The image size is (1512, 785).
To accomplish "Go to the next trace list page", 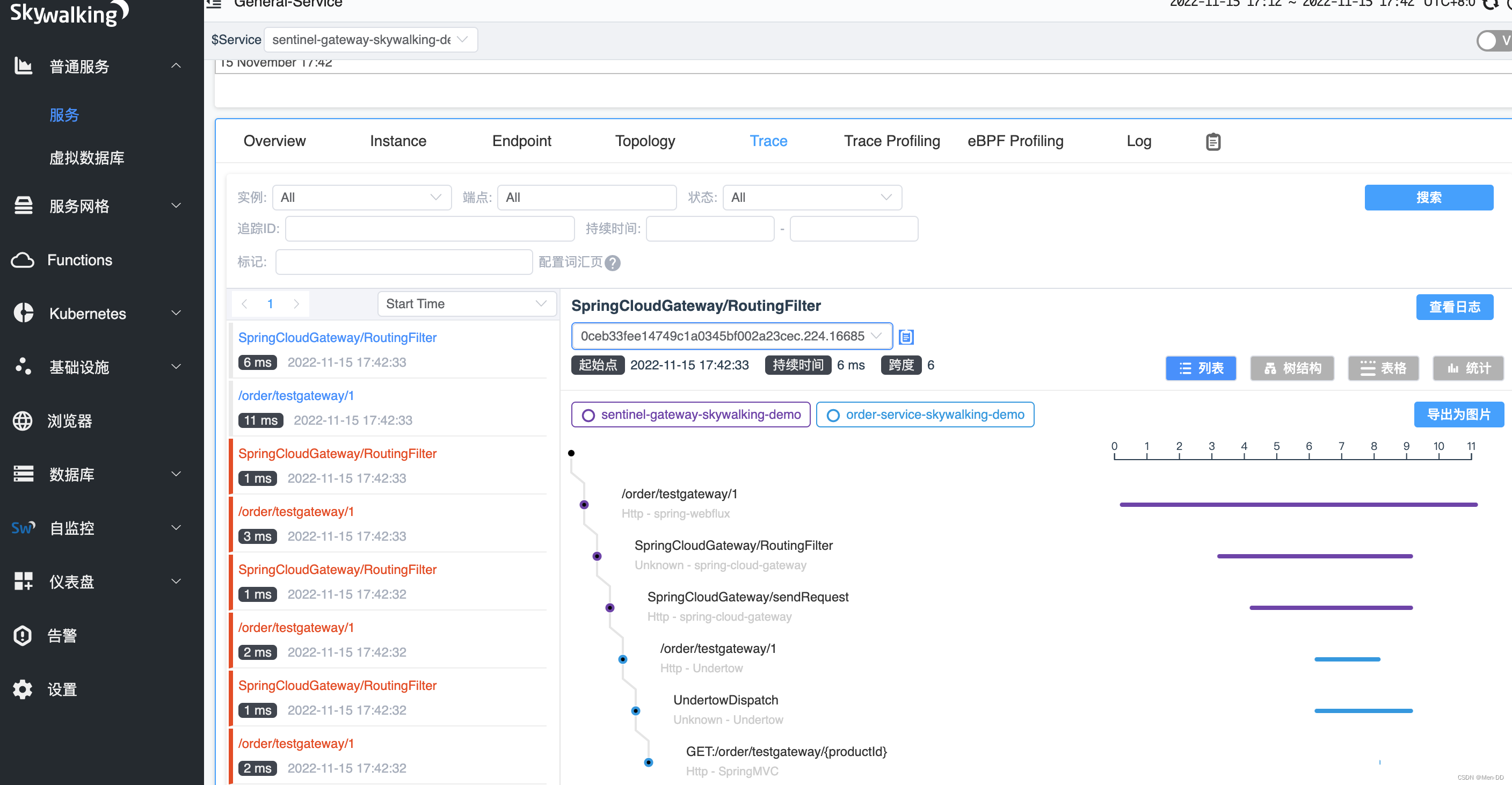I will coord(296,303).
